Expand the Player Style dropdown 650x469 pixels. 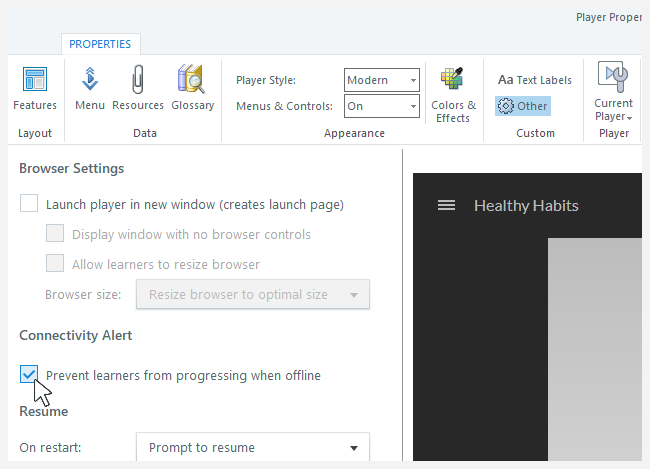click(x=382, y=80)
